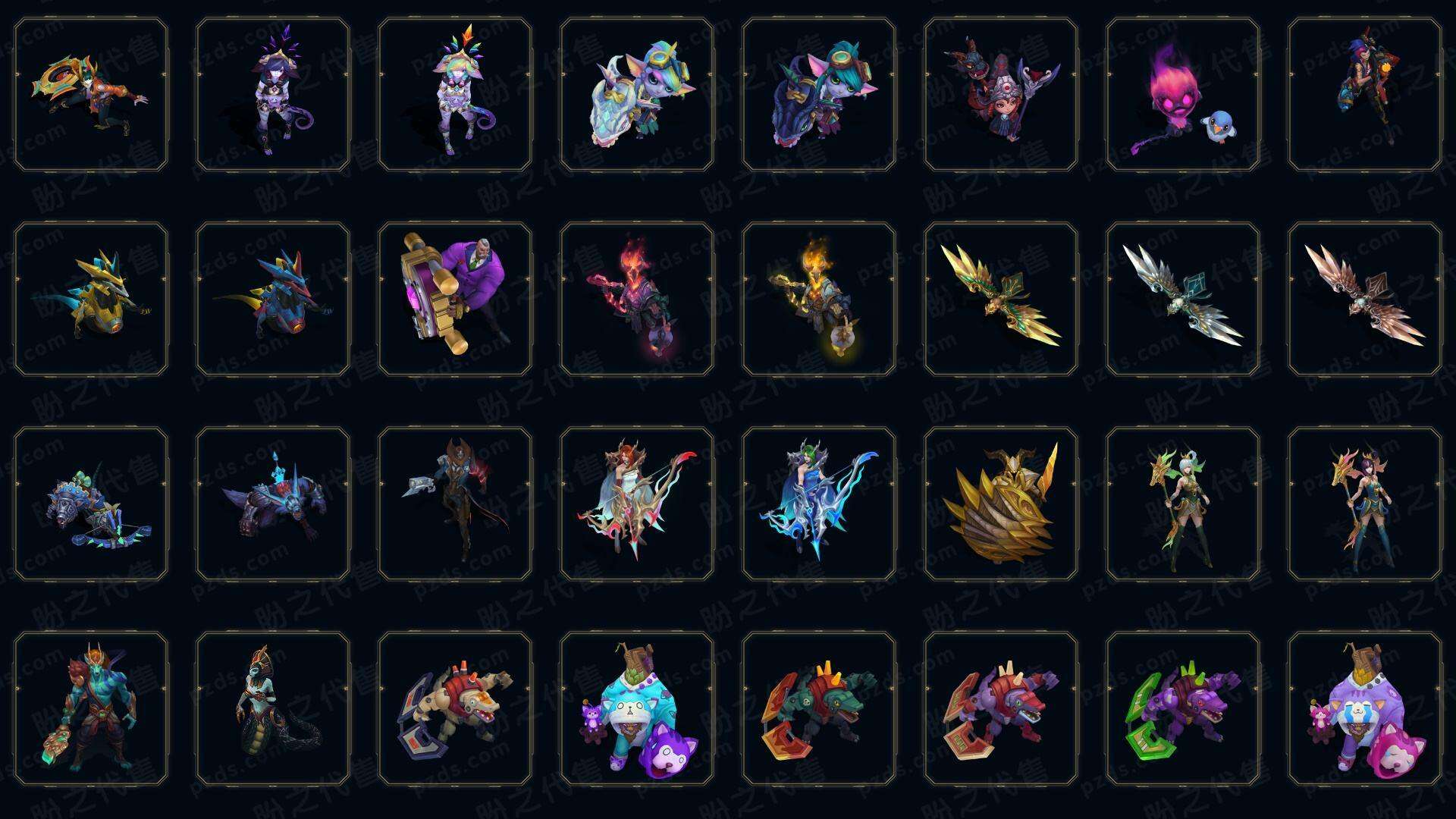Open the bronze rose-gold wing blade
Screen dimensions: 1456x819
click(x=1365, y=299)
